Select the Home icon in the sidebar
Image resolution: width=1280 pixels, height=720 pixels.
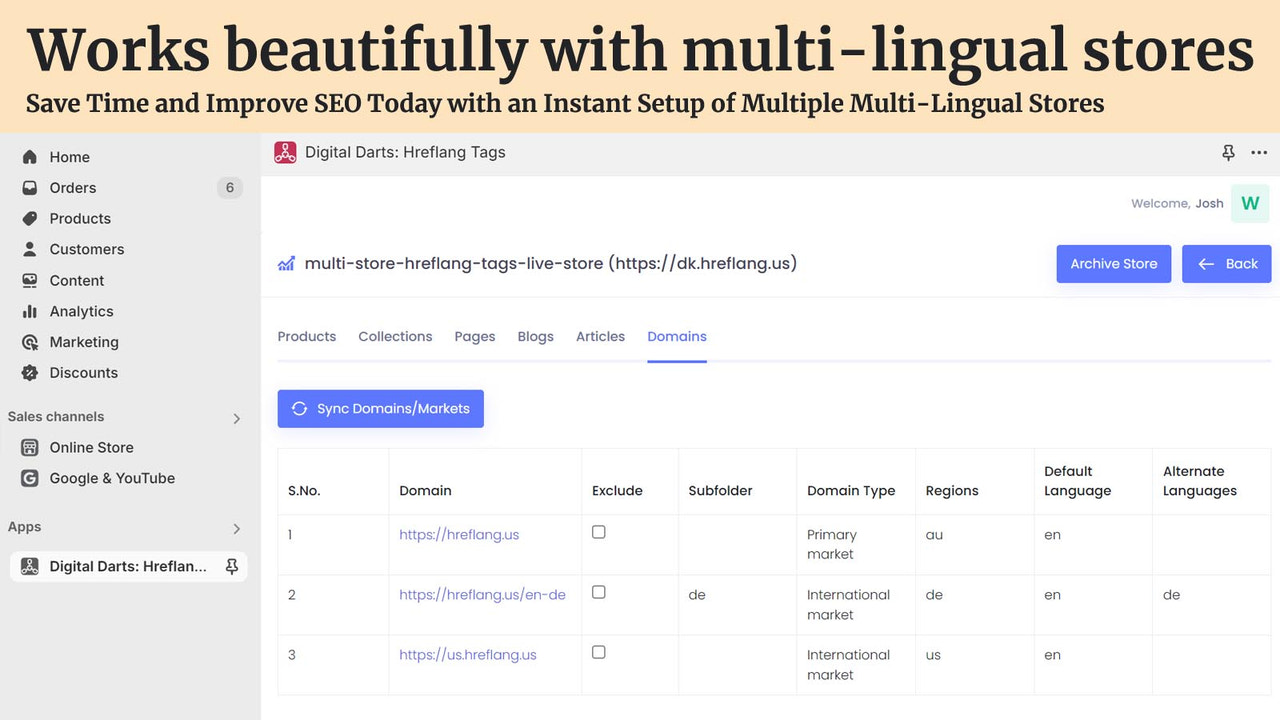click(x=31, y=157)
